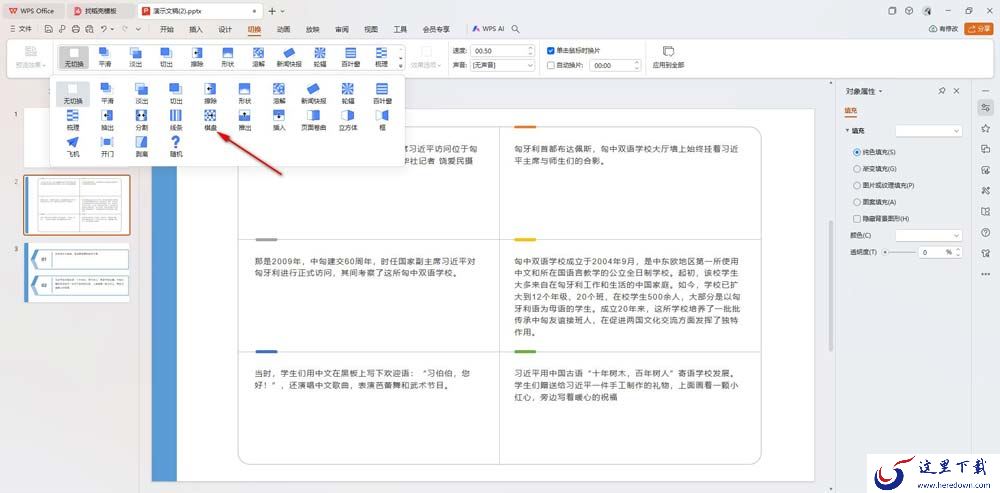Adjust the 透明度(T) slider
This screenshot has height=493, width=1000.
899,253
